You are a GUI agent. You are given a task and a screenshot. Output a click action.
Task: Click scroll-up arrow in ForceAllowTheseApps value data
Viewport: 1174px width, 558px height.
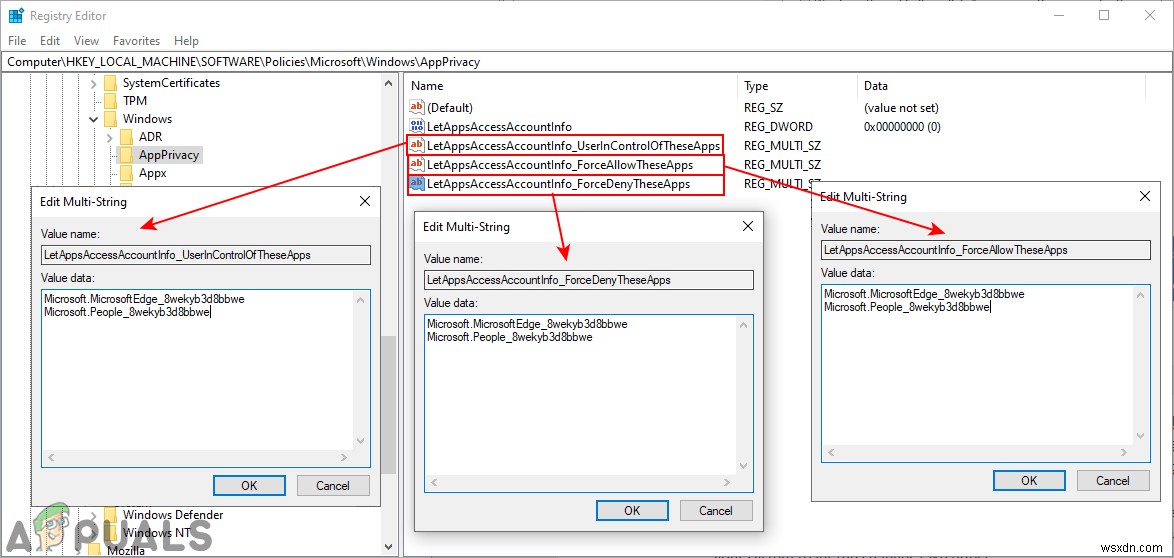click(x=1140, y=295)
